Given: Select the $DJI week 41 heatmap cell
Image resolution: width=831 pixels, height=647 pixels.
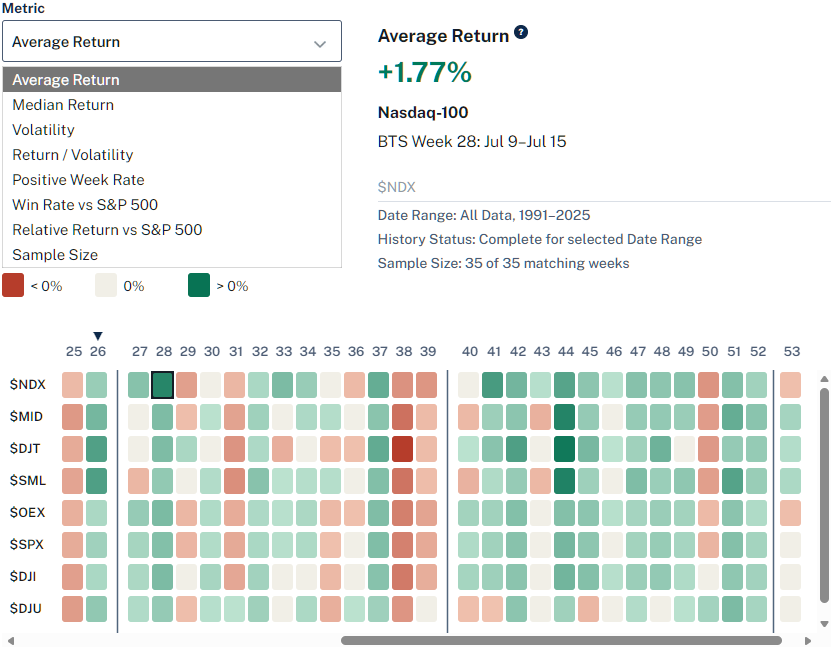Looking at the screenshot, I should [x=493, y=577].
